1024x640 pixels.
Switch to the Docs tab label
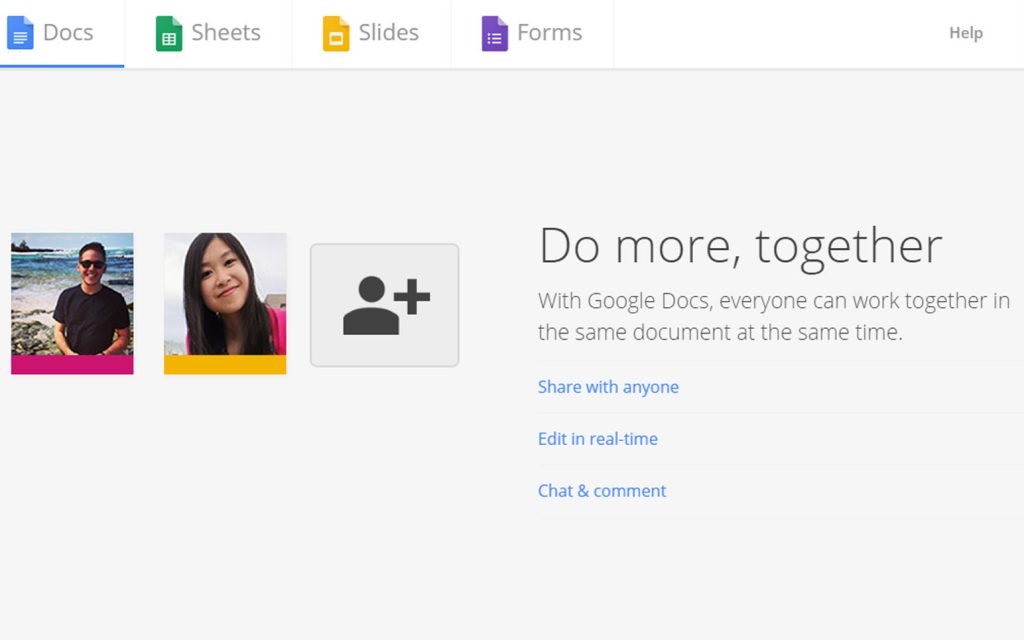[68, 33]
